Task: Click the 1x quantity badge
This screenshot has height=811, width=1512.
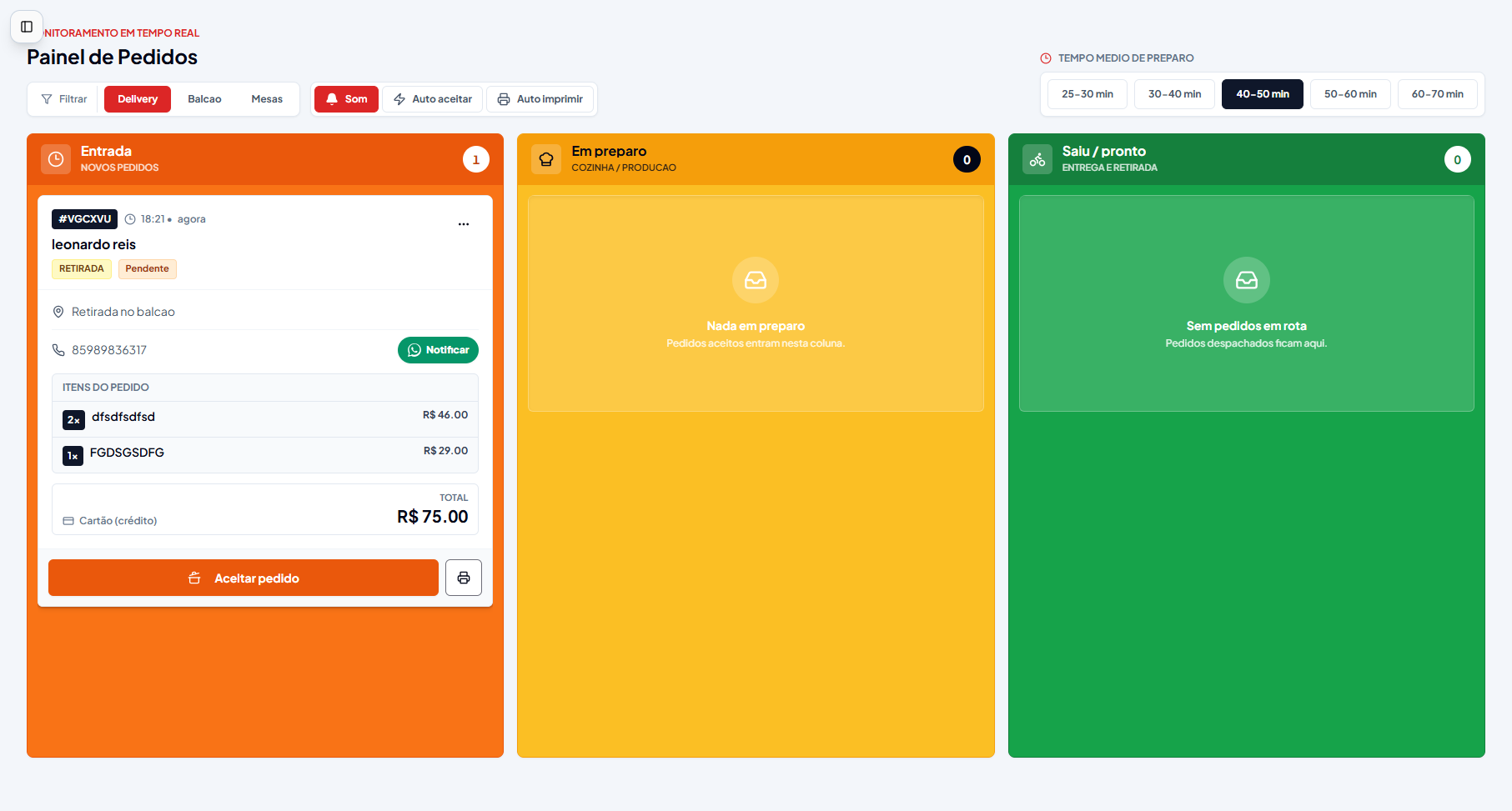Action: [x=73, y=456]
